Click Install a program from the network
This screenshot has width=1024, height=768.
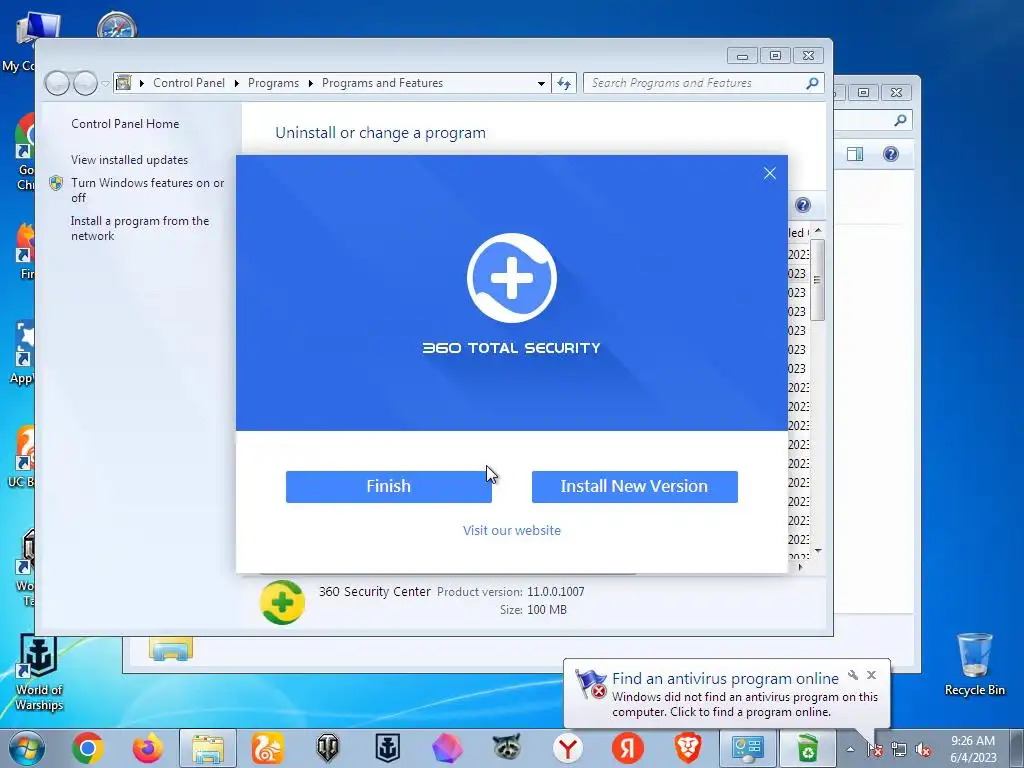140,228
